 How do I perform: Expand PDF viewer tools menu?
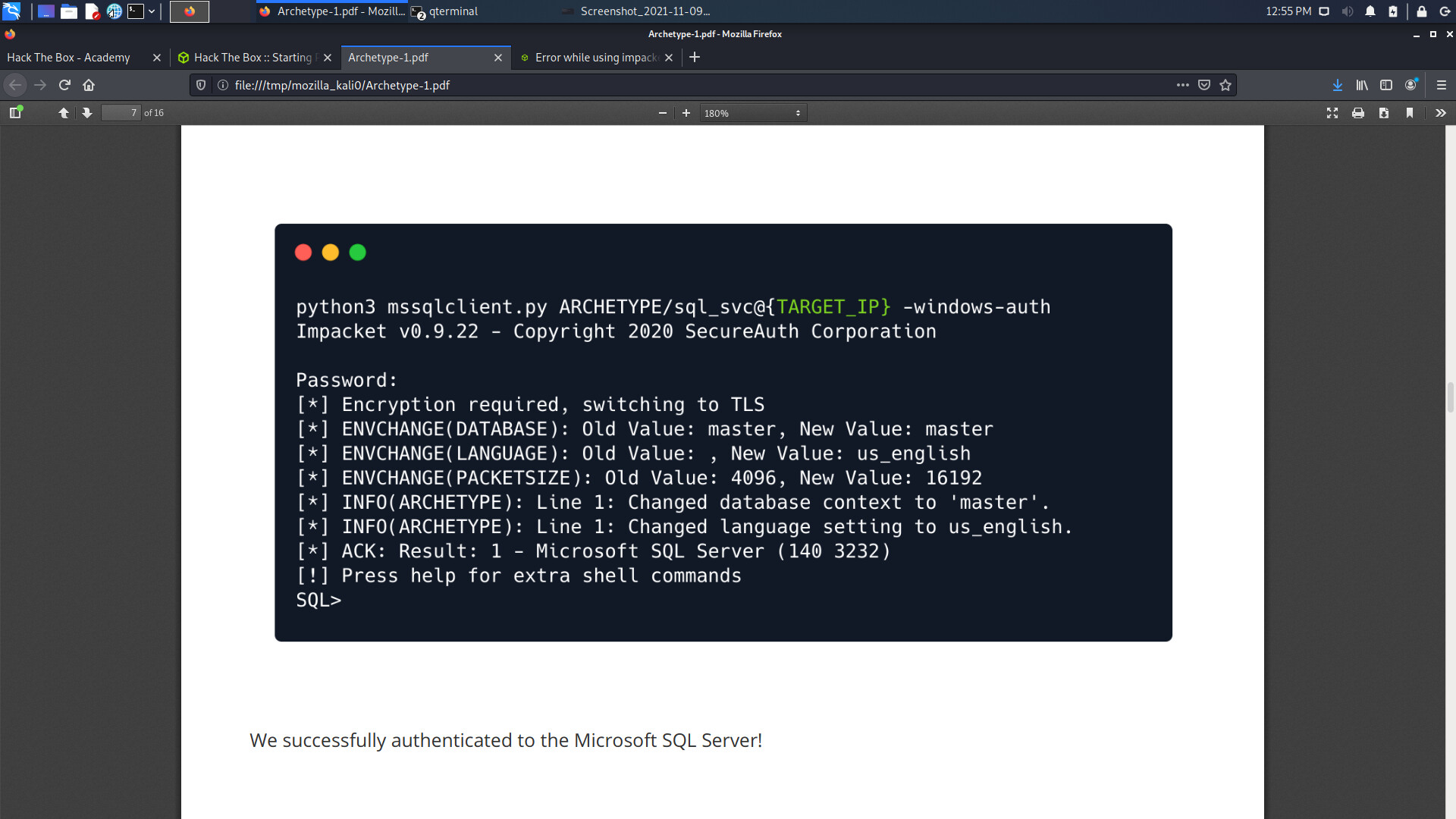(1441, 113)
